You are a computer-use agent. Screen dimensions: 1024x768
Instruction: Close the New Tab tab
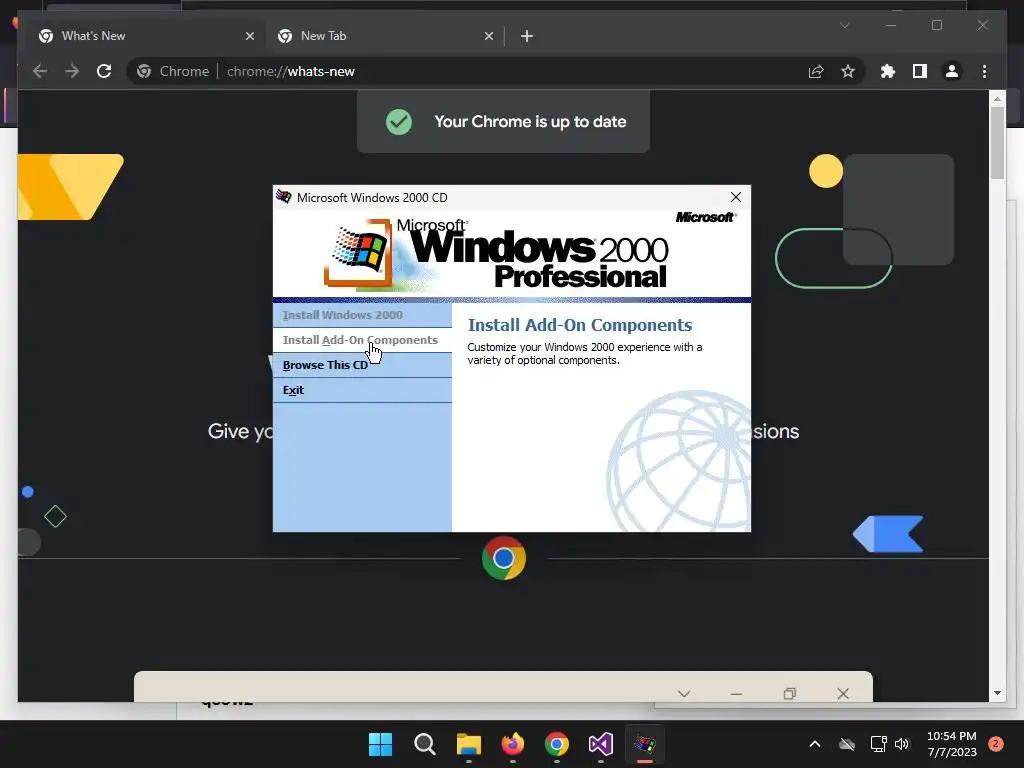(x=488, y=36)
